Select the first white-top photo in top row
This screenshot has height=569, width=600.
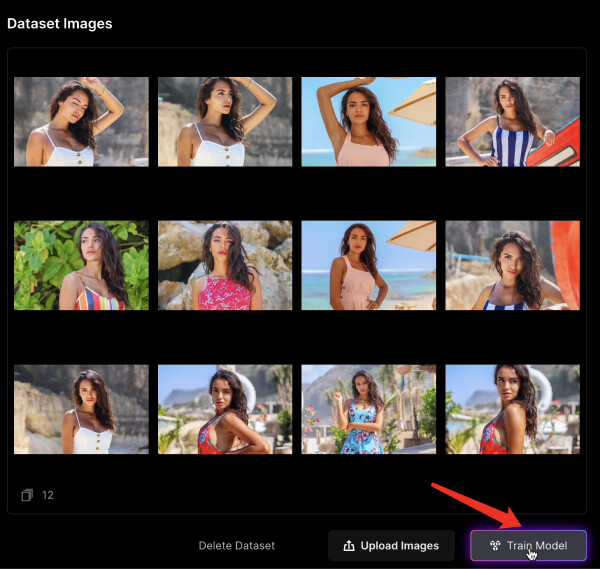coord(81,122)
